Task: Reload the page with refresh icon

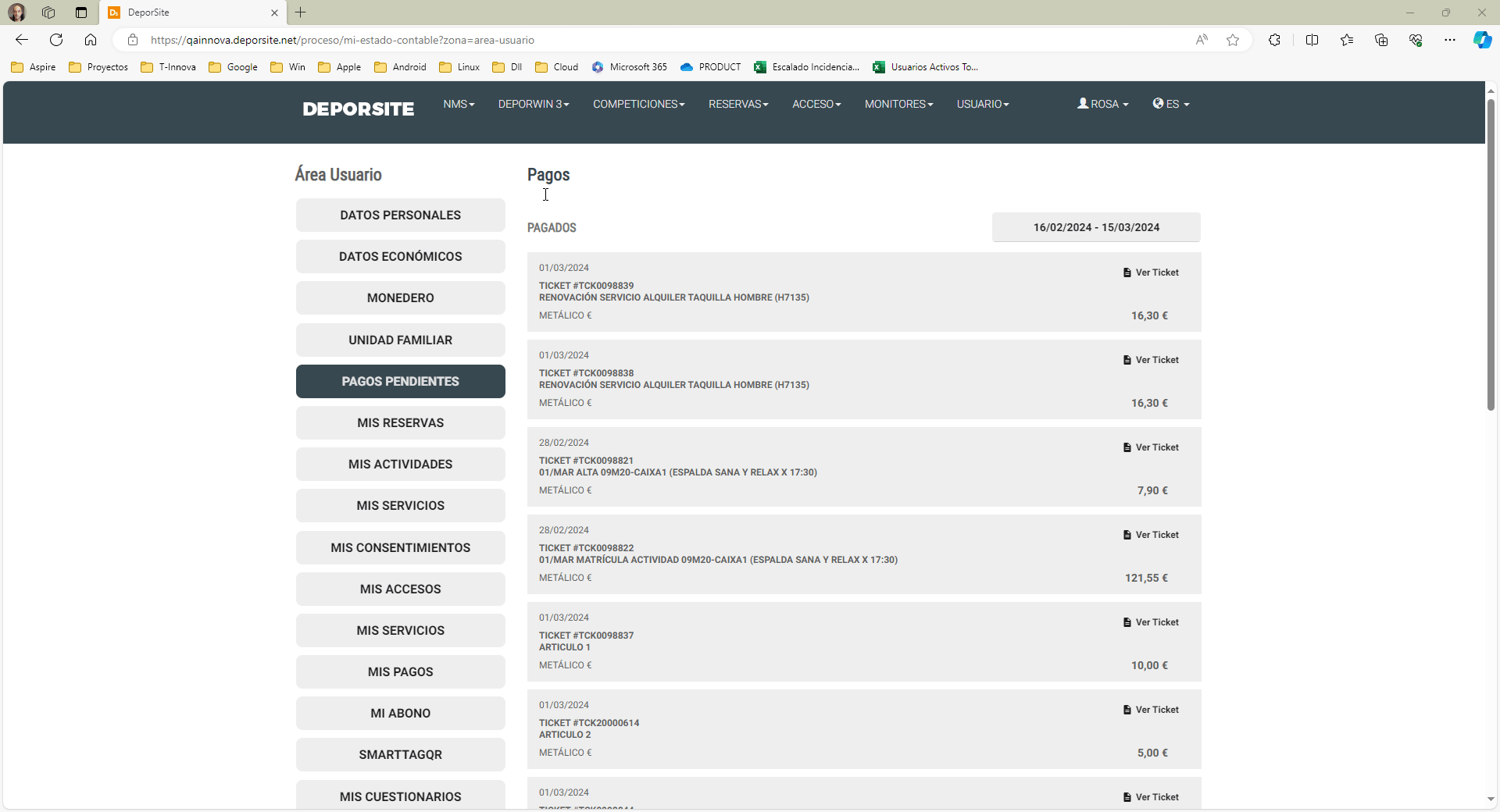Action: click(56, 40)
